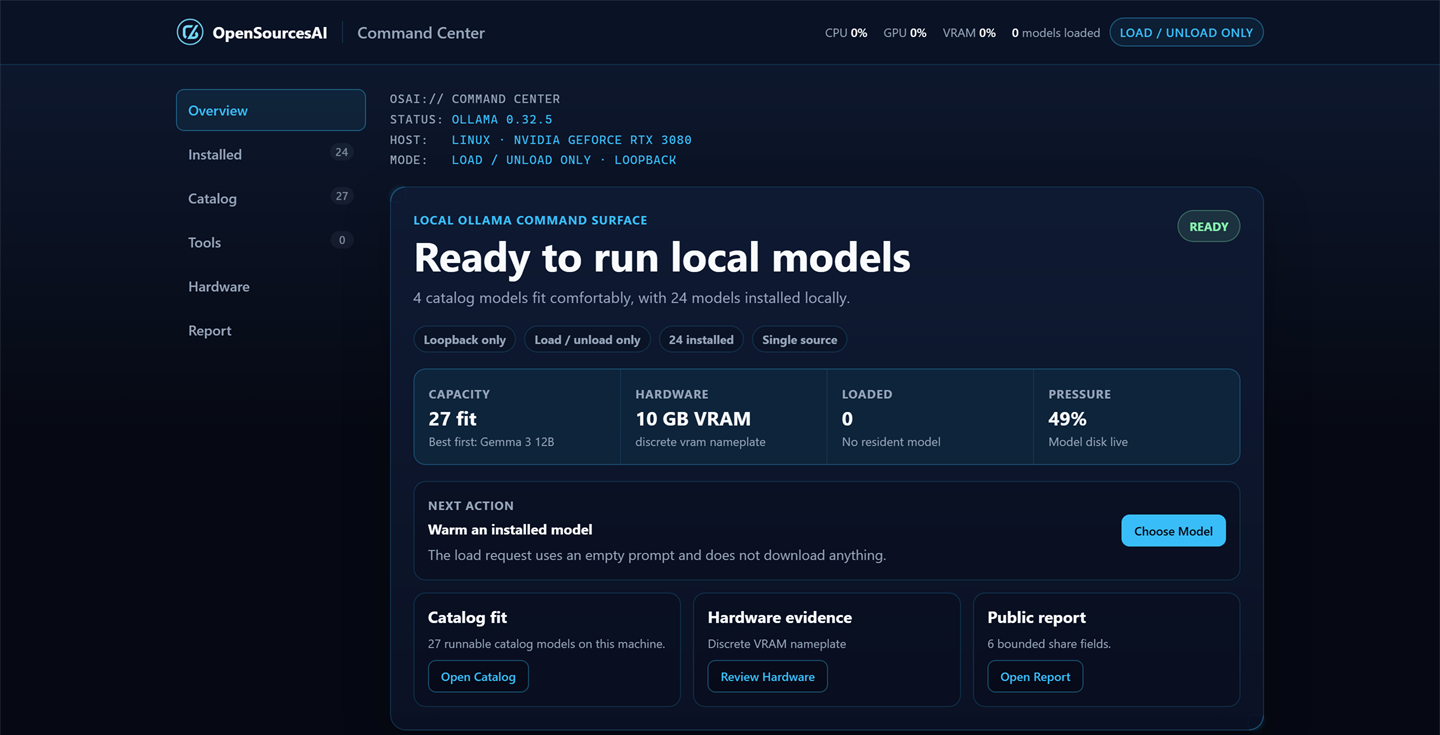The width and height of the screenshot is (1440, 735).
Task: Click the 'LOAD / UNLOAD ONLY · LOOPBACK' mode text
Action: 564,160
